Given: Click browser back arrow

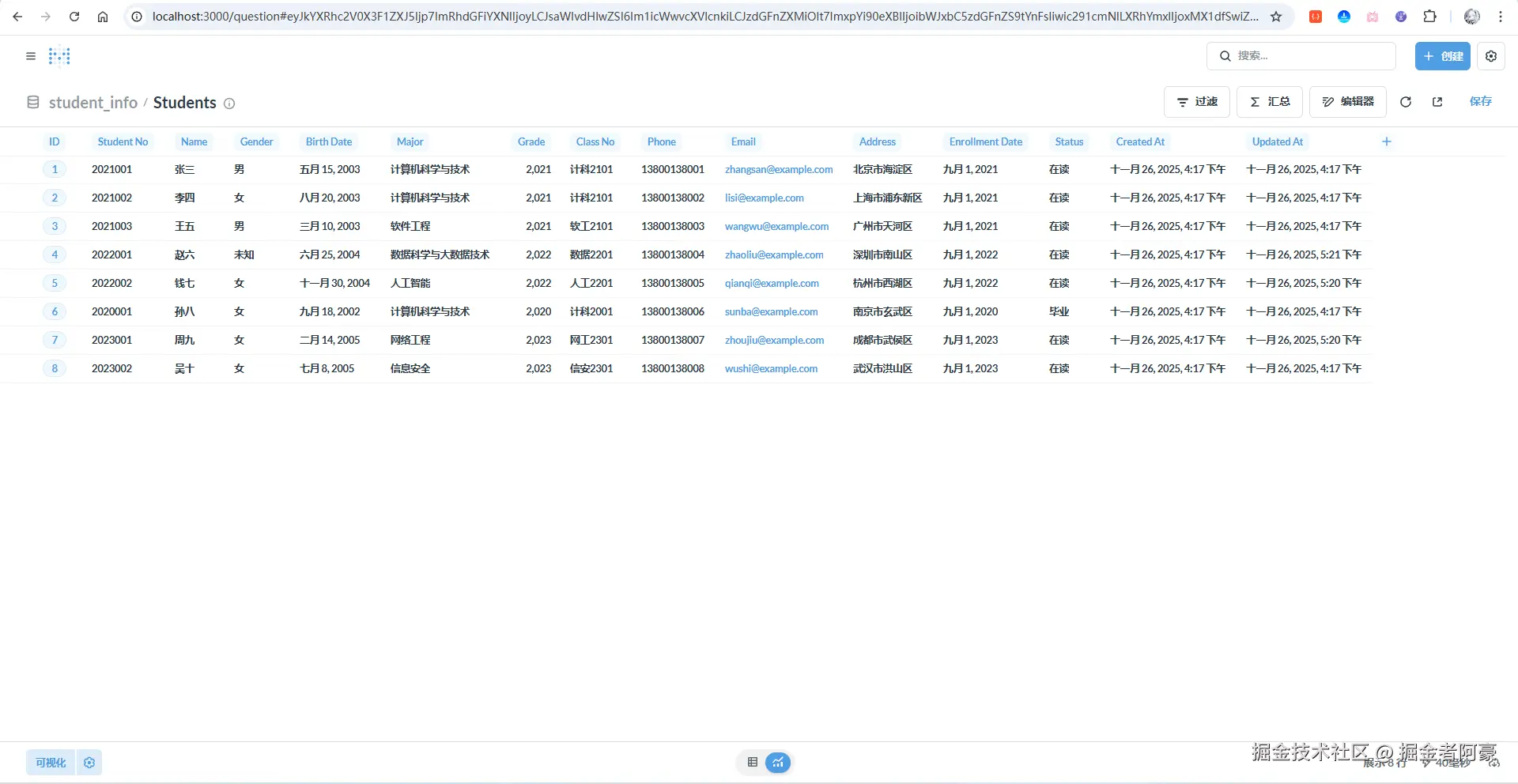Looking at the screenshot, I should click(x=17, y=17).
